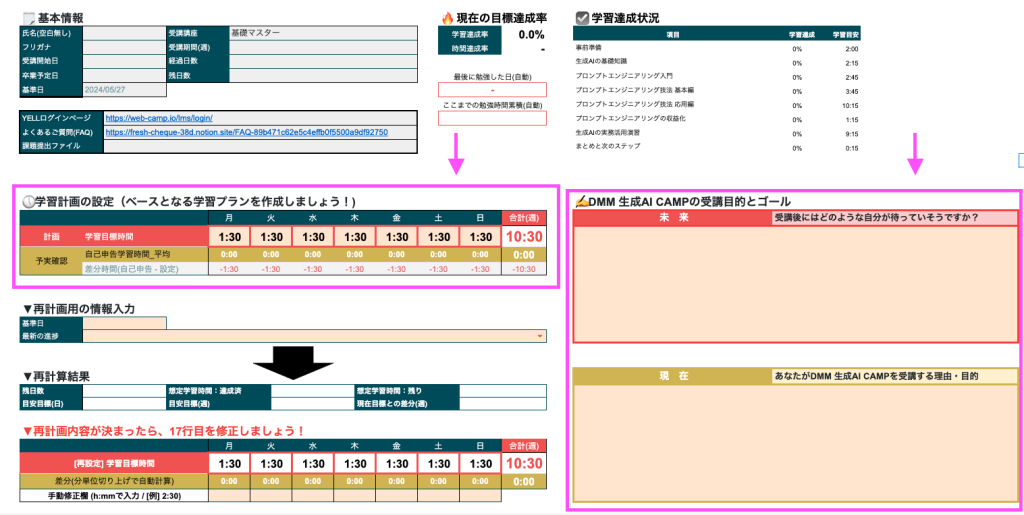Select the Monday cell in 手動修正欄 row

pyautogui.click(x=229, y=495)
